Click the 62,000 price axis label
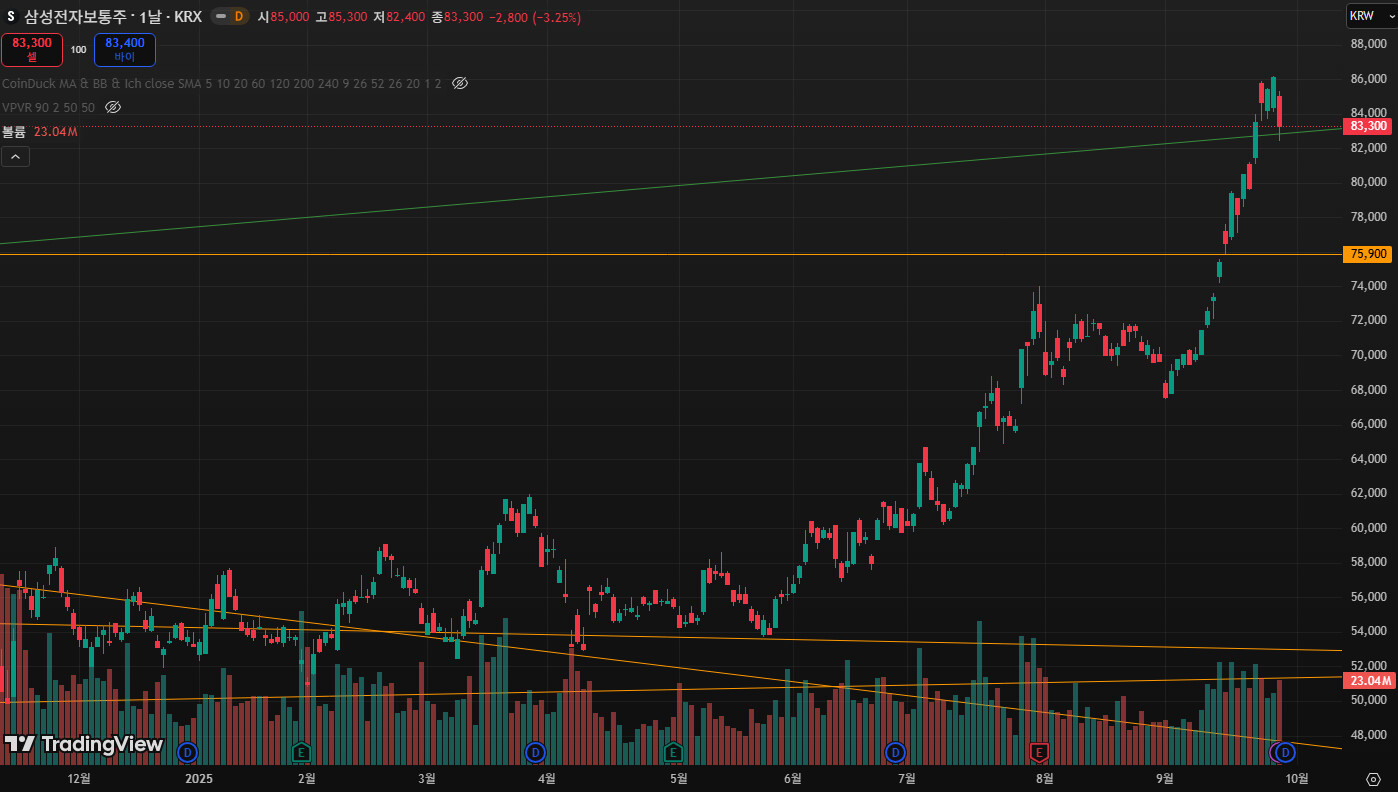Image resolution: width=1398 pixels, height=792 pixels. tap(1368, 493)
